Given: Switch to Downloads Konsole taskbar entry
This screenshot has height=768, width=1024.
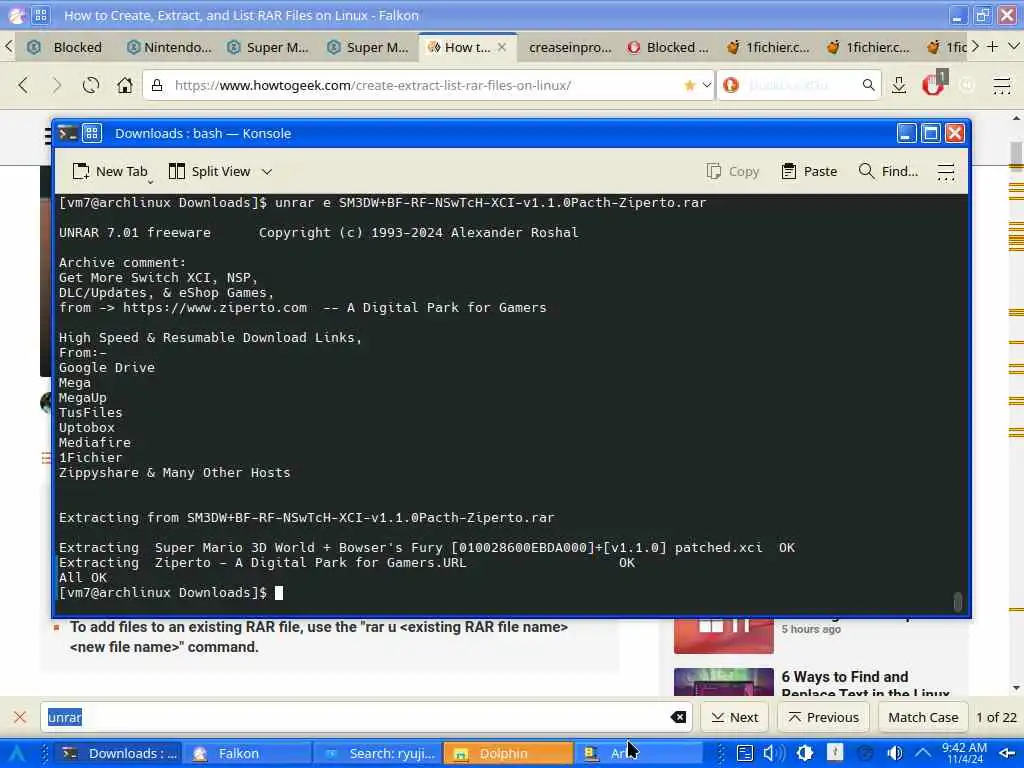Looking at the screenshot, I should [x=118, y=754].
